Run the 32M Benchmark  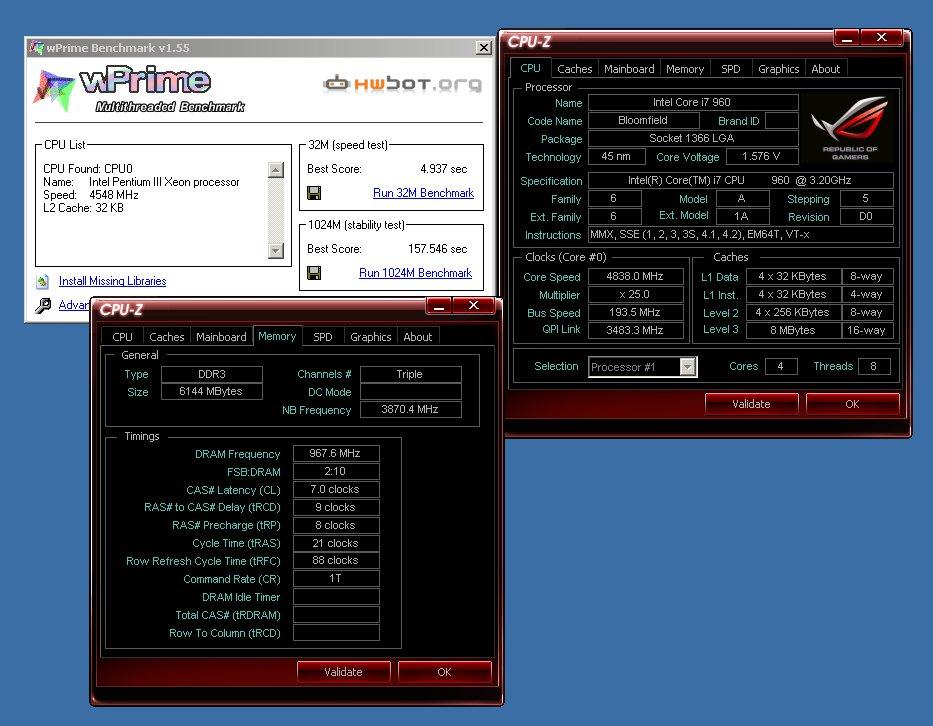coord(423,193)
